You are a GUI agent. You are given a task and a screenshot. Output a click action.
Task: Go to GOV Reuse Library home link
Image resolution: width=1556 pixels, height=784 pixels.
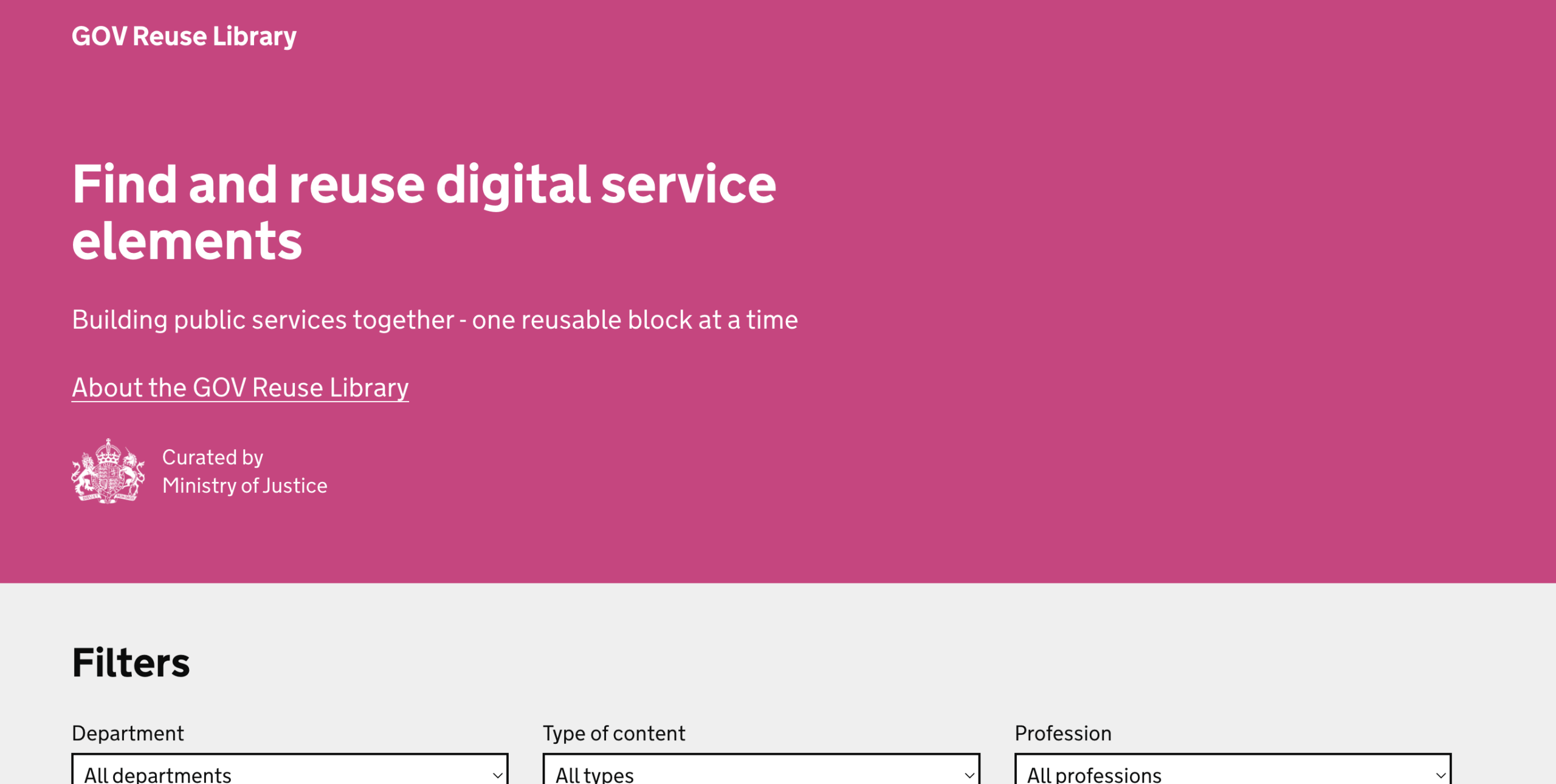click(184, 36)
